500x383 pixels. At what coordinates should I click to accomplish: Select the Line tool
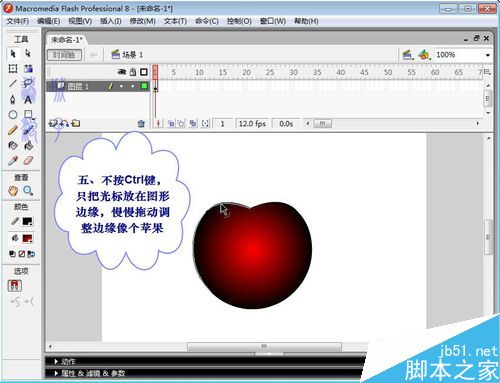[x=13, y=83]
